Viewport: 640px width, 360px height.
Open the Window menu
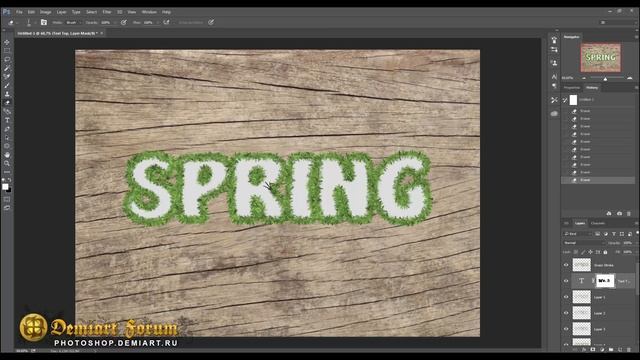click(149, 12)
